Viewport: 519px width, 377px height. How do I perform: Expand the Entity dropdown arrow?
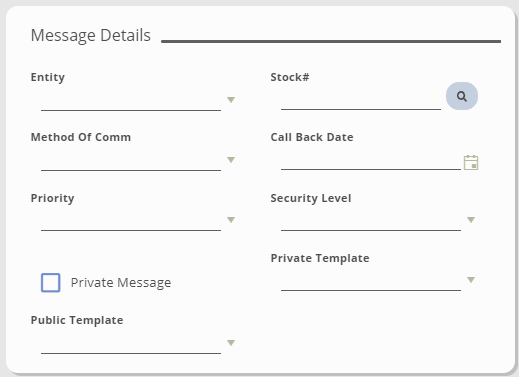click(x=231, y=100)
